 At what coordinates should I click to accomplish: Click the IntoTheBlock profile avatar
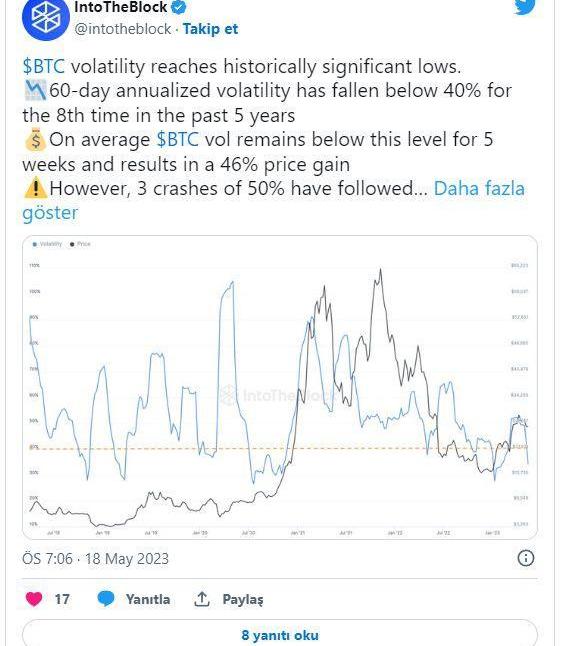(x=46, y=18)
